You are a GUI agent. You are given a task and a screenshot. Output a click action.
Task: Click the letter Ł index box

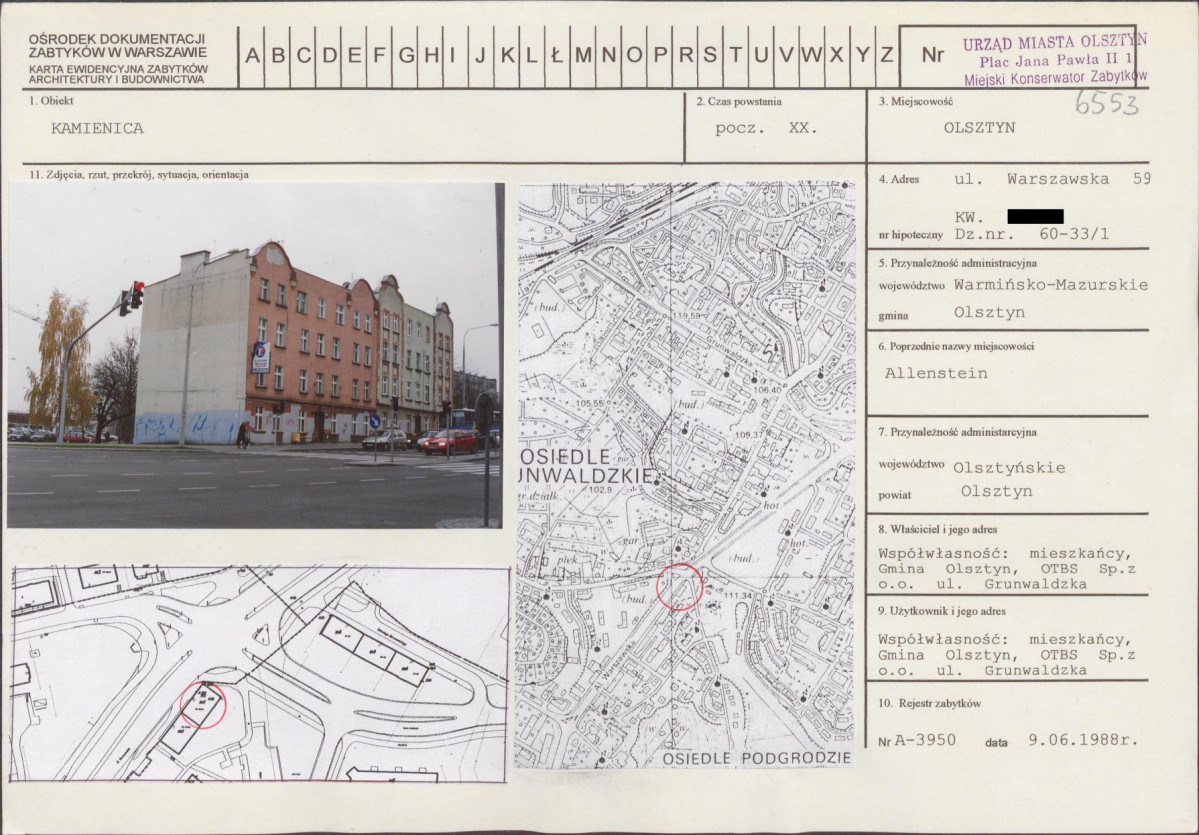click(556, 56)
